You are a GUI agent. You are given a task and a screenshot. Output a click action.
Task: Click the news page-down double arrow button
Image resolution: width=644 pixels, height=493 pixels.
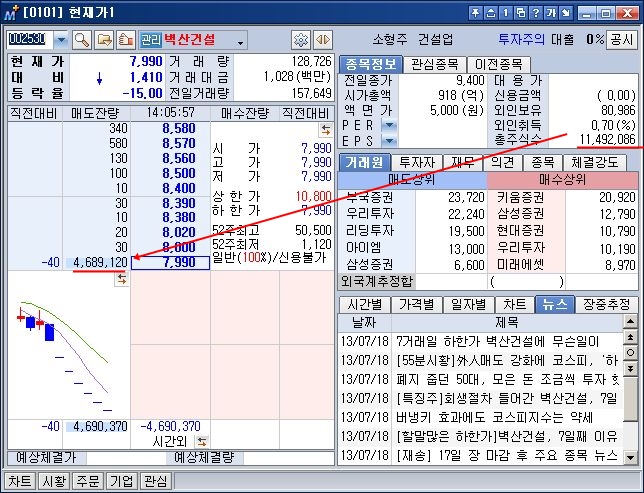point(630,369)
